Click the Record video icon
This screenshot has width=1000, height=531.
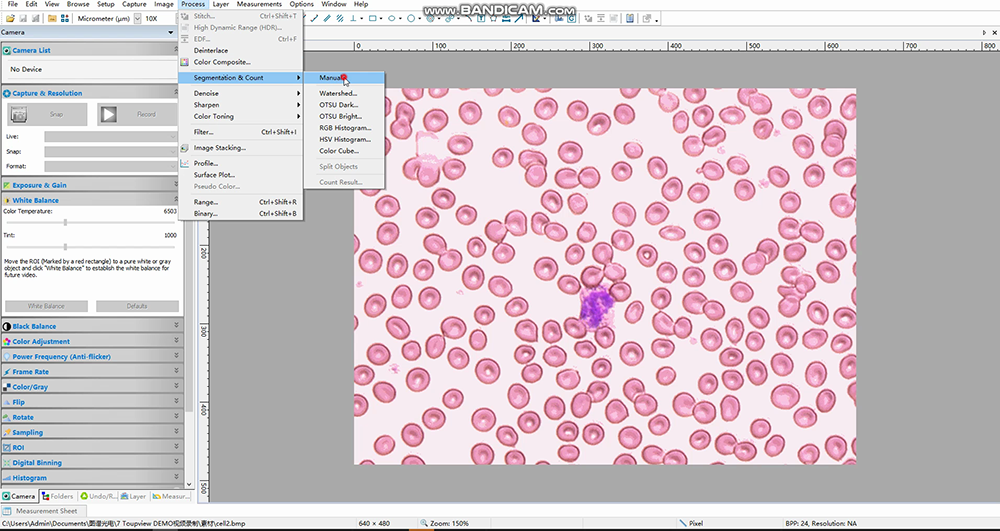(x=108, y=114)
